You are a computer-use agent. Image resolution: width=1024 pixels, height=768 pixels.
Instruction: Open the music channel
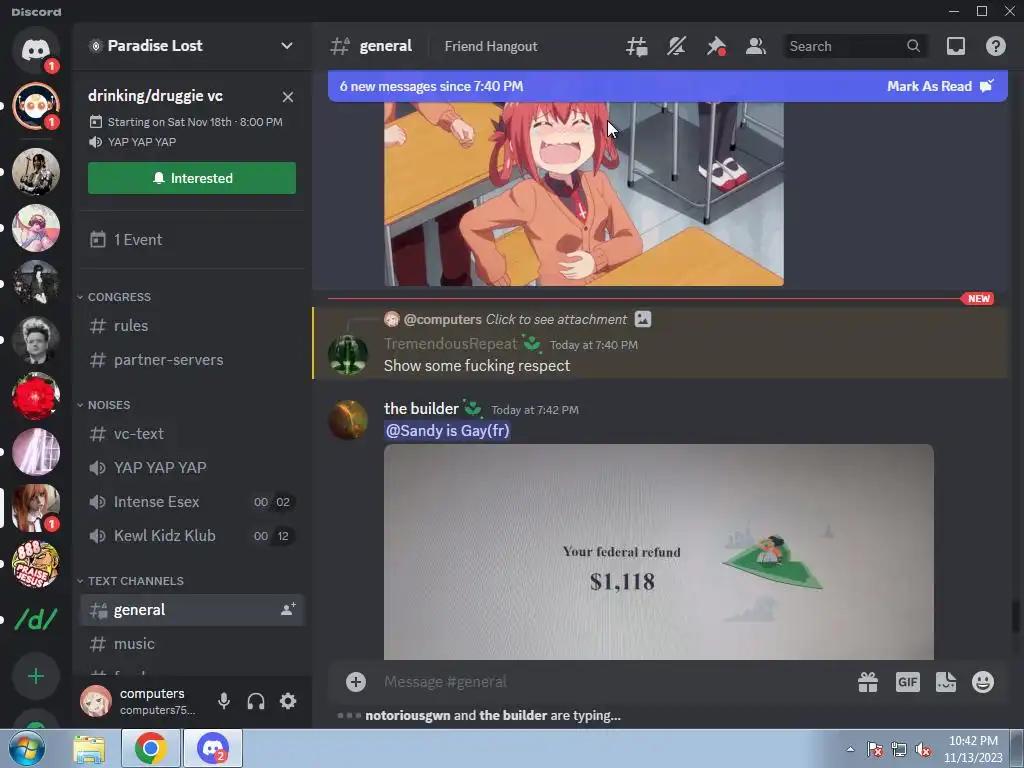point(192,644)
